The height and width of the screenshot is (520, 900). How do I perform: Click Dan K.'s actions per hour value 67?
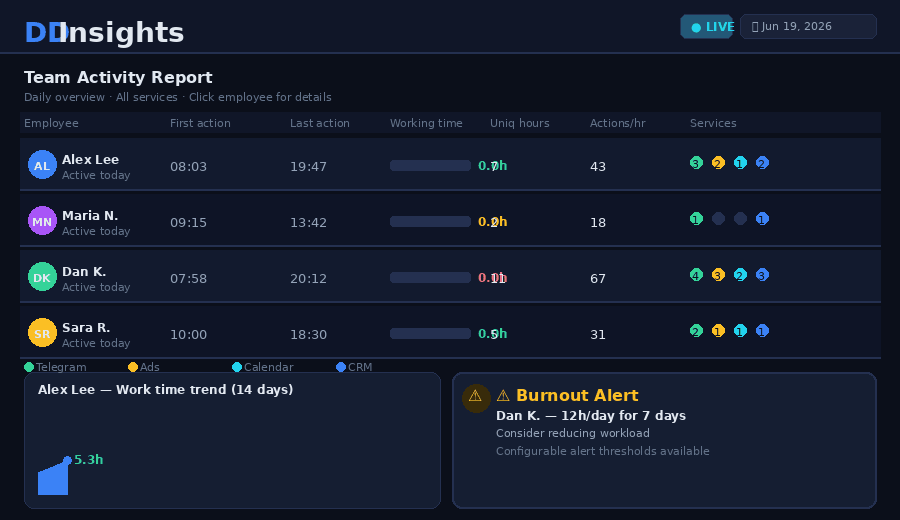(x=598, y=279)
